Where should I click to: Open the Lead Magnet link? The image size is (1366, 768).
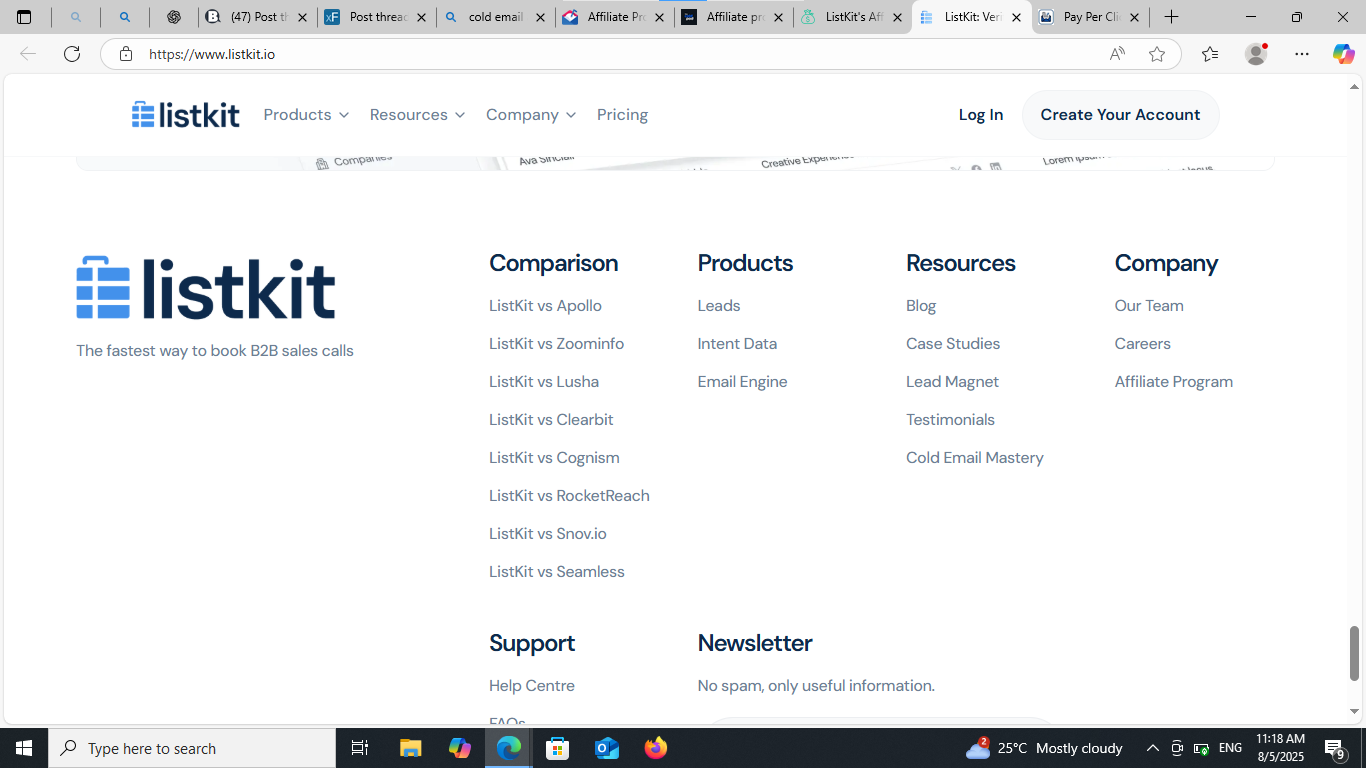coord(952,382)
